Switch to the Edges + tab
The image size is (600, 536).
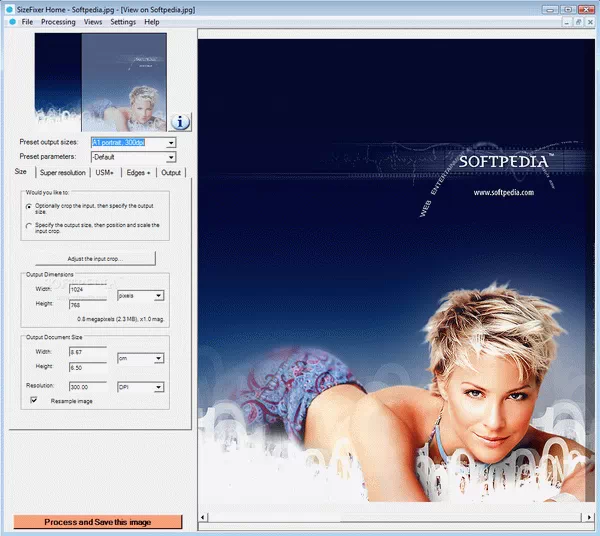pos(138,173)
